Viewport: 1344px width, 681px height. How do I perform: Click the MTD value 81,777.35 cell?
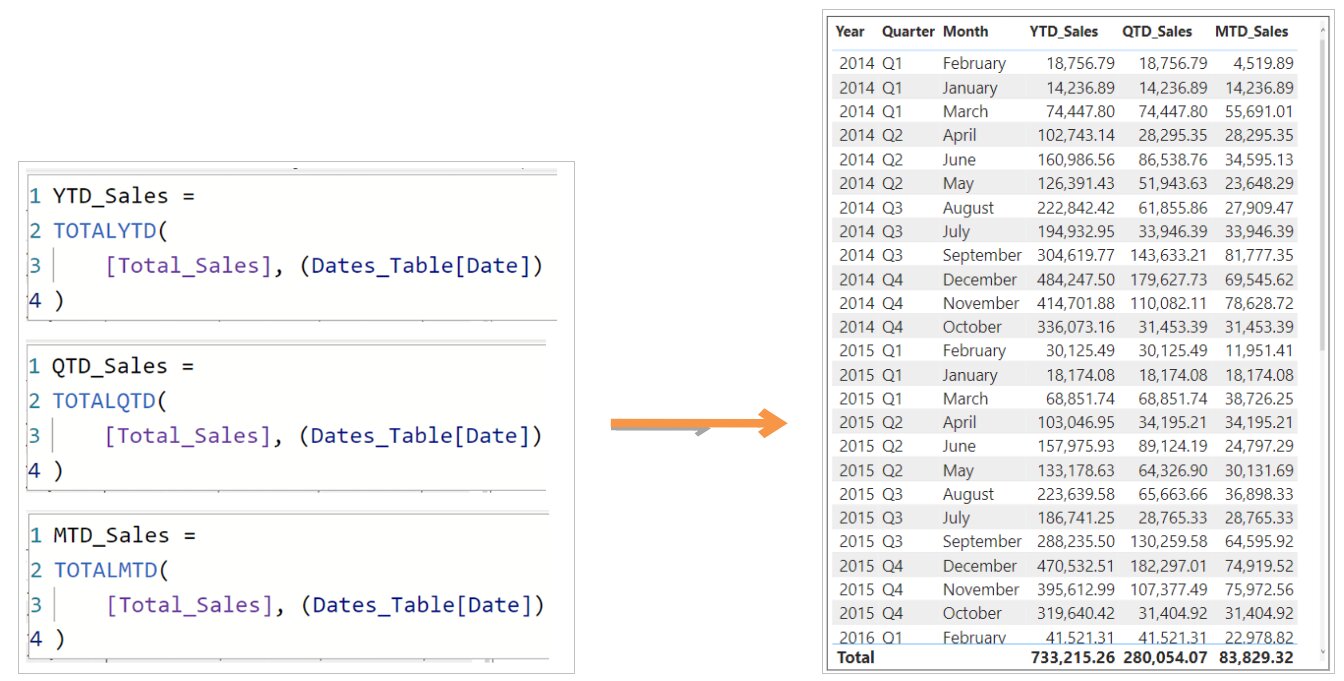(x=1259, y=255)
